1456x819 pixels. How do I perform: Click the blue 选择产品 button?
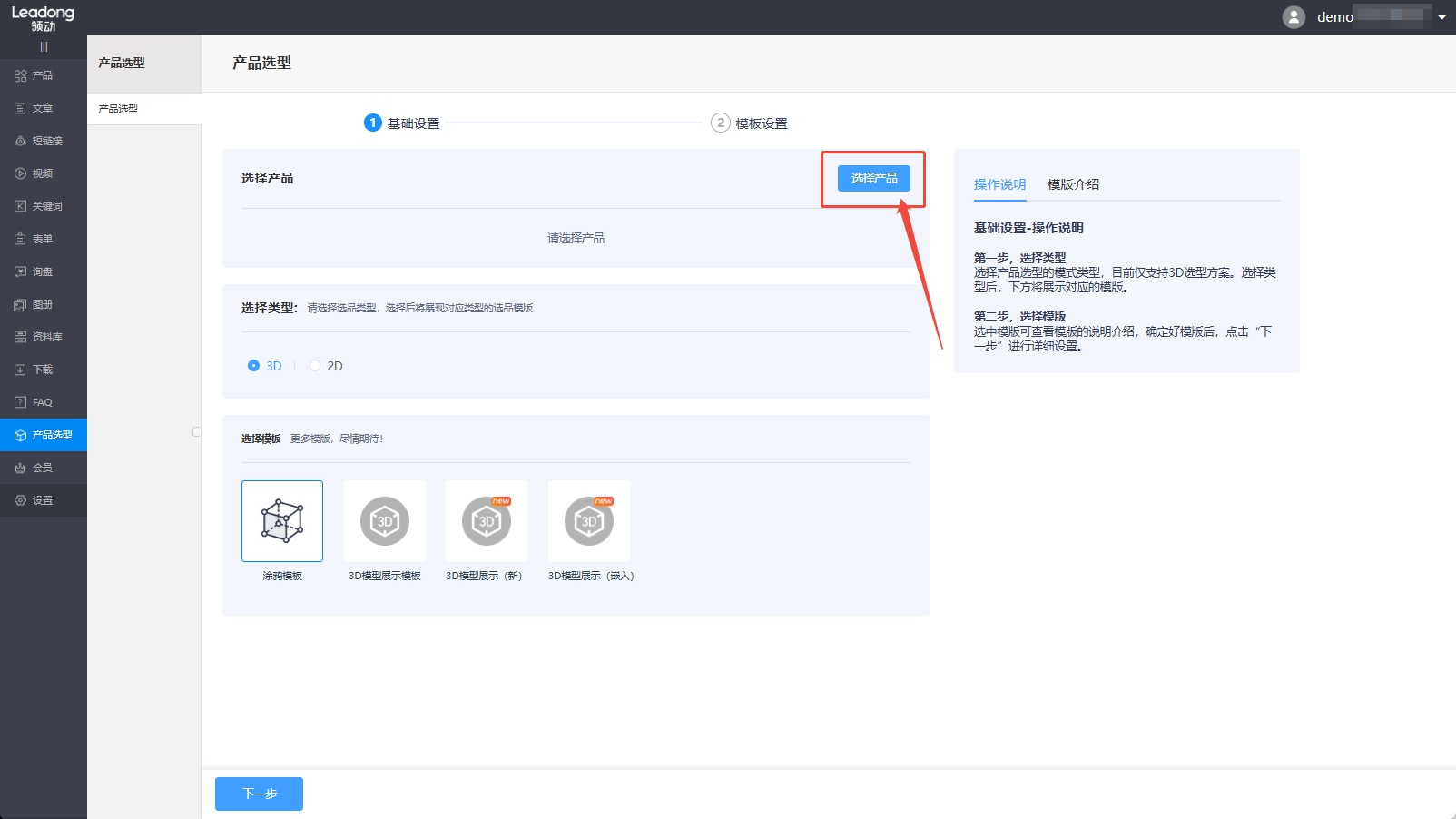coord(873,178)
